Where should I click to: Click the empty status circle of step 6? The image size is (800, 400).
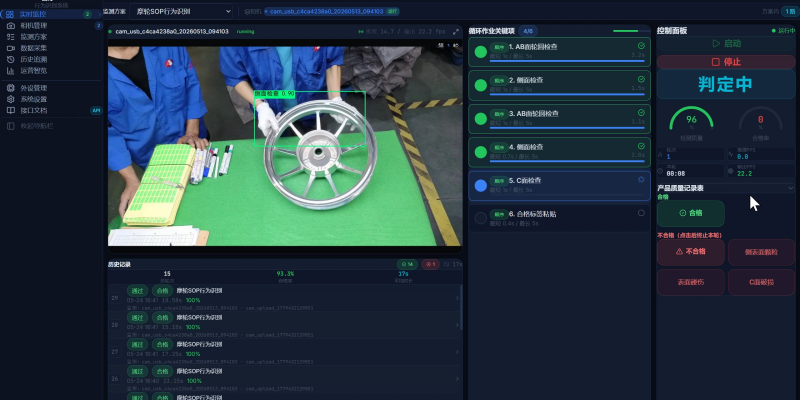point(641,213)
